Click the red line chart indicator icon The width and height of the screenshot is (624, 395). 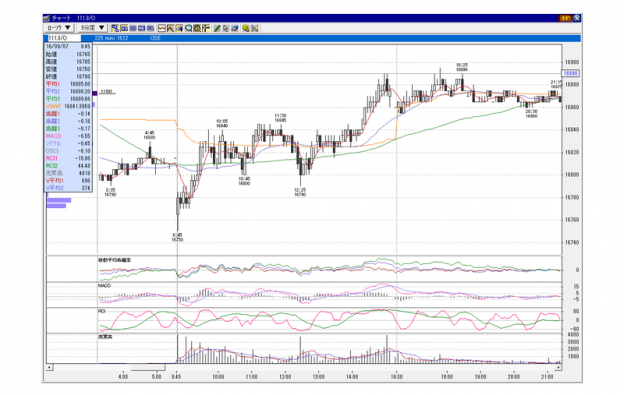pyautogui.click(x=162, y=28)
